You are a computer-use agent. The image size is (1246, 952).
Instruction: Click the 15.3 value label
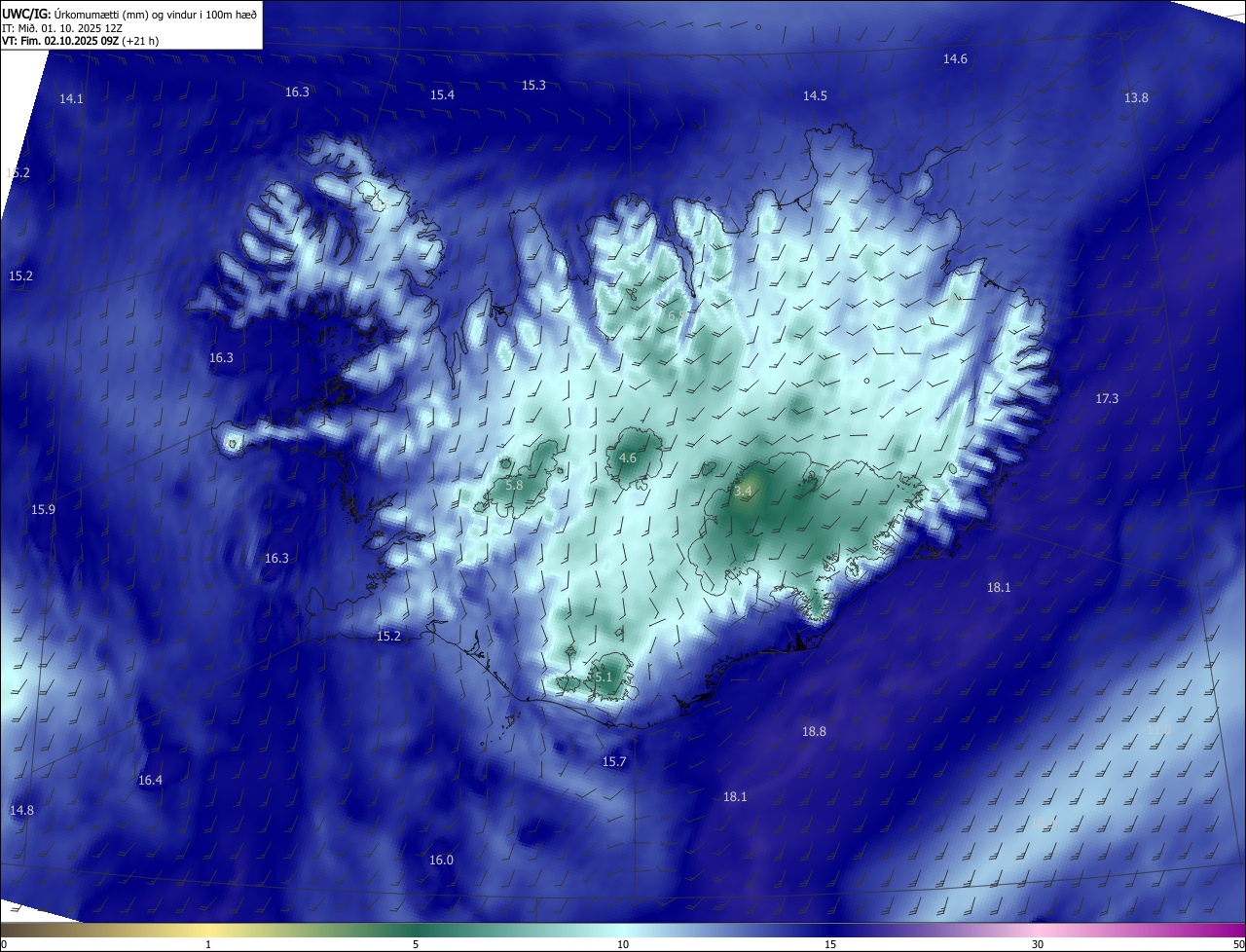pyautogui.click(x=533, y=85)
